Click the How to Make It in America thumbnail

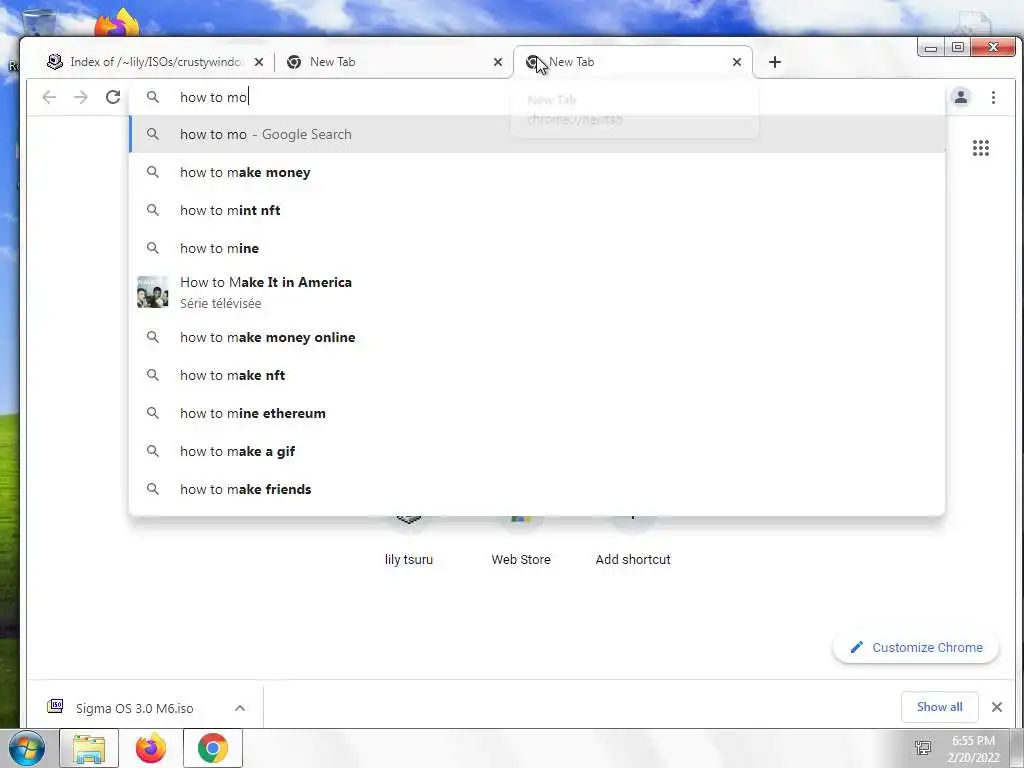point(152,292)
